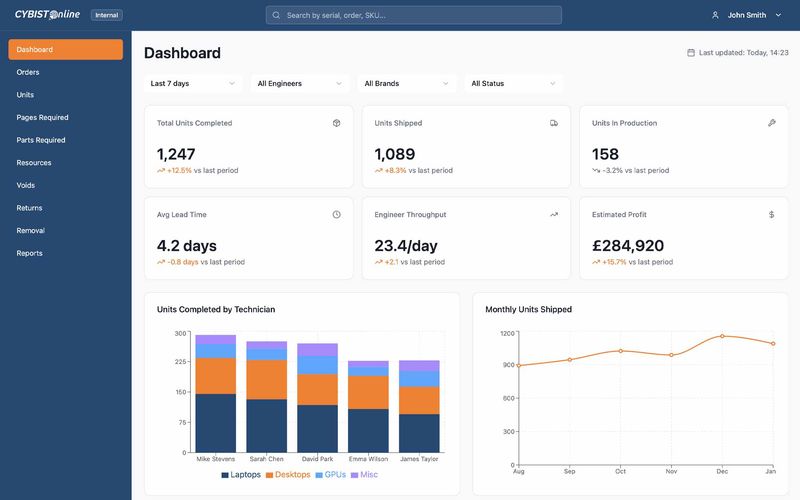800x500 pixels.
Task: Click the clock icon on Avg Lead Time
Action: 336,215
